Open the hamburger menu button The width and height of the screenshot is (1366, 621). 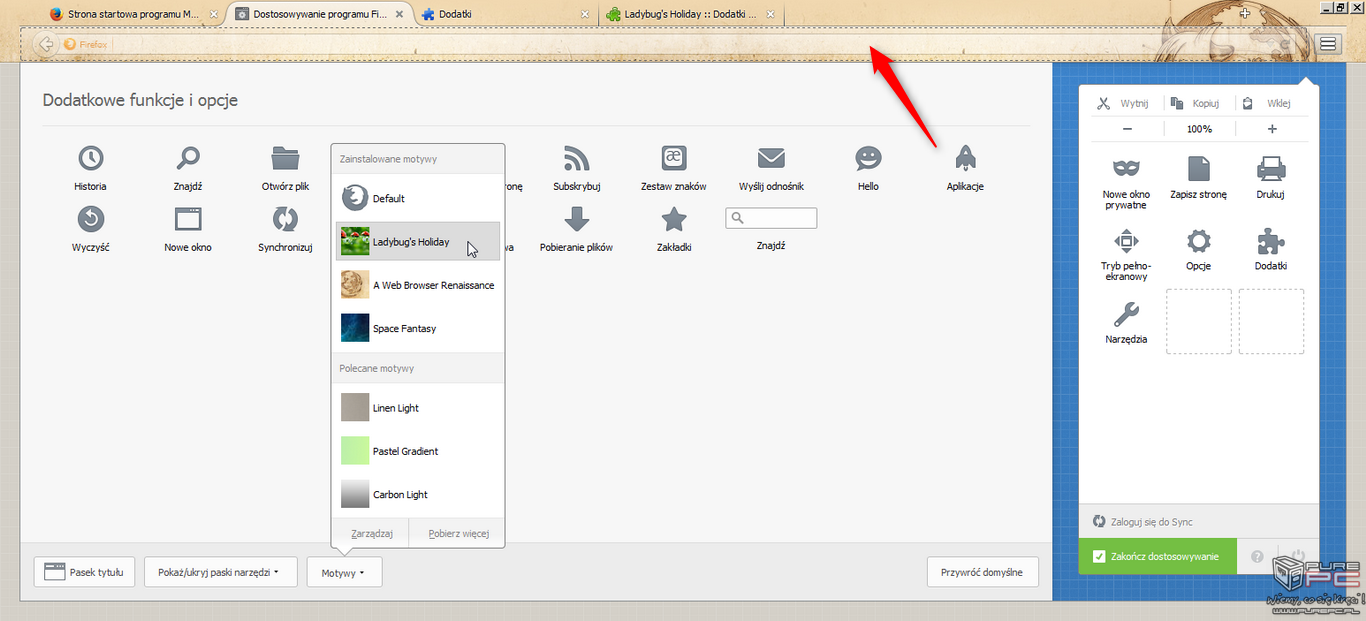click(1327, 44)
